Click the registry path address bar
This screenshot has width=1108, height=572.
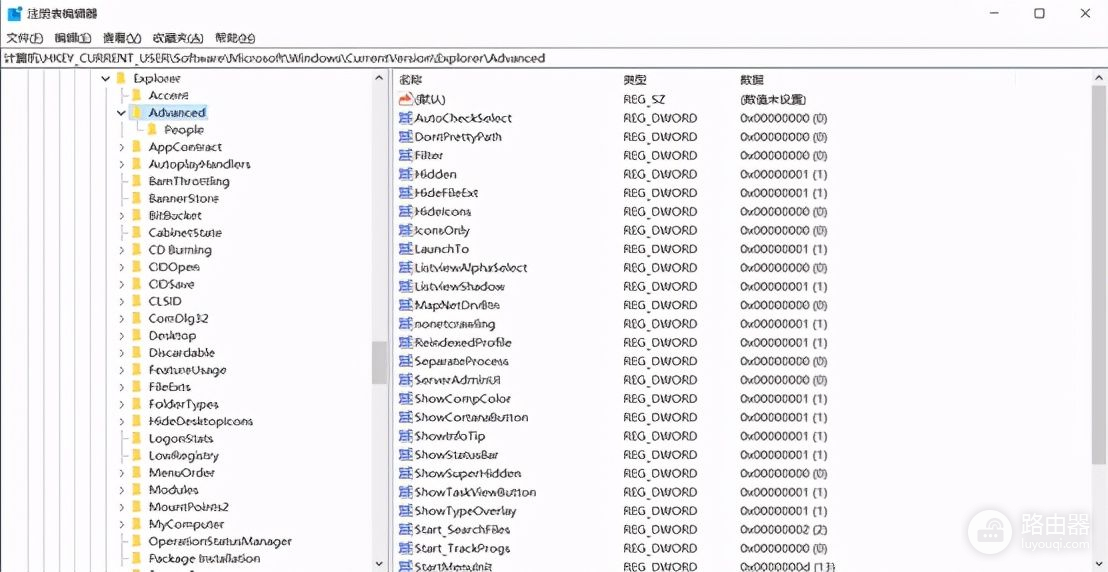pos(550,58)
